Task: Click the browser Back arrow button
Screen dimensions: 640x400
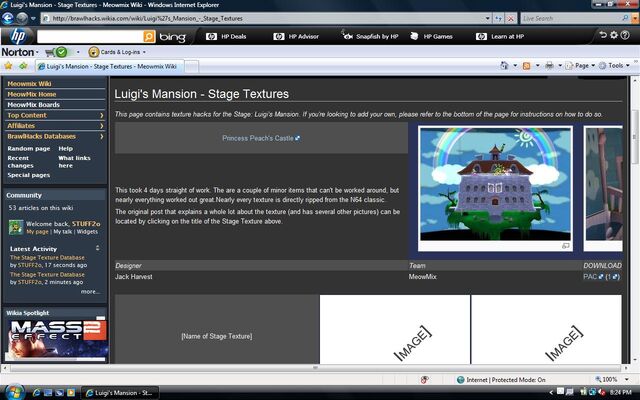Action: click(8, 18)
